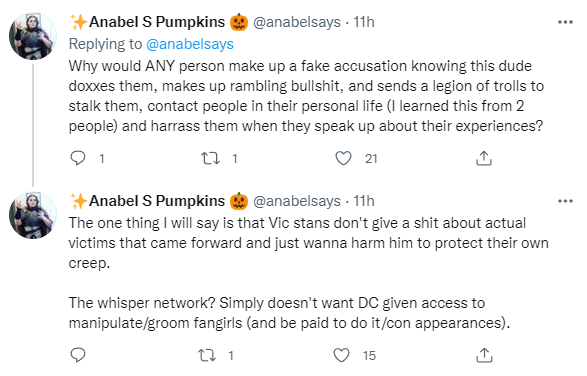Screen dimensions: 587x376
Task: Open more options on the second tweet
Action: click(x=565, y=201)
